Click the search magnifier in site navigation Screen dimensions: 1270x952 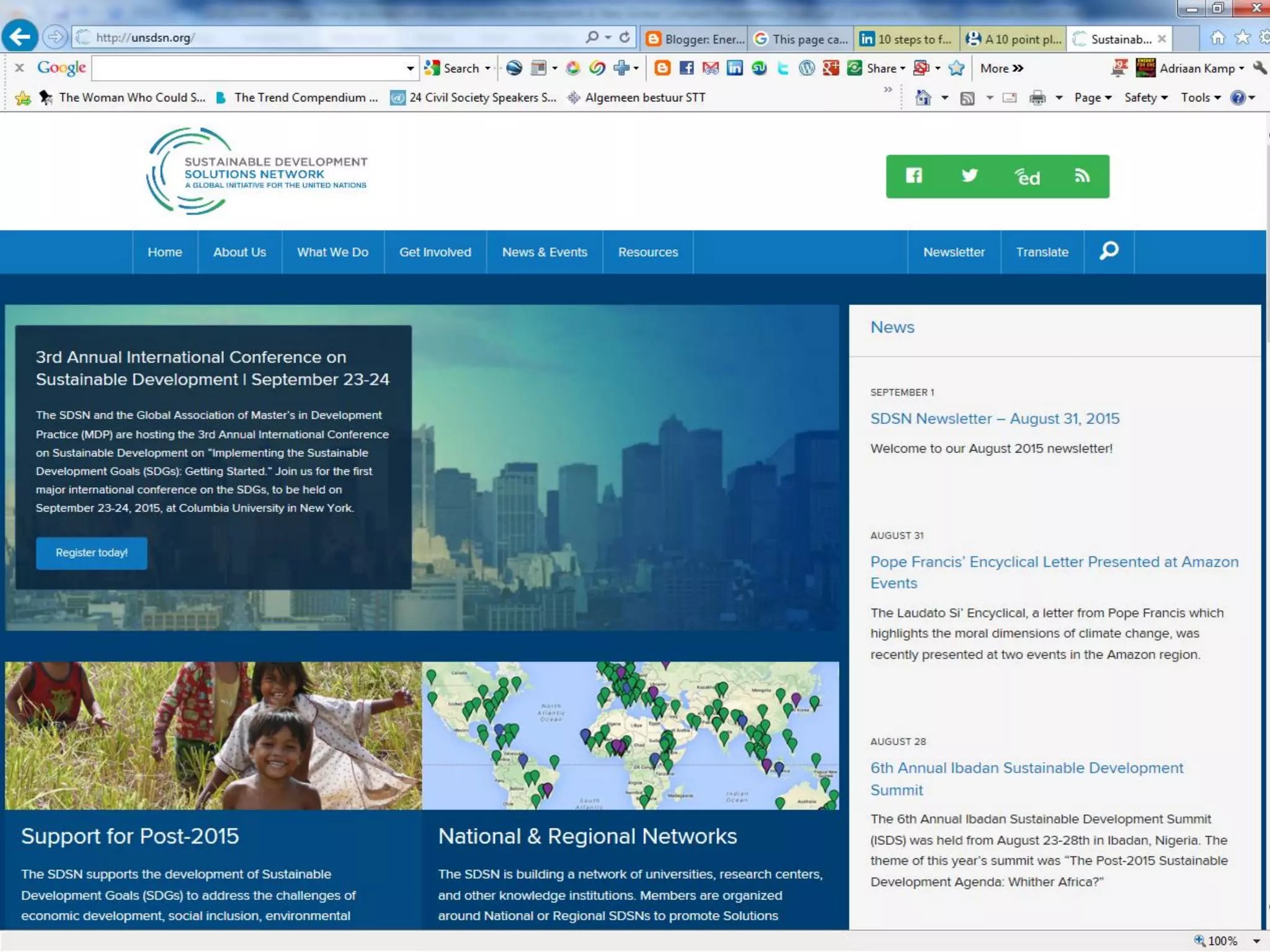pyautogui.click(x=1109, y=251)
